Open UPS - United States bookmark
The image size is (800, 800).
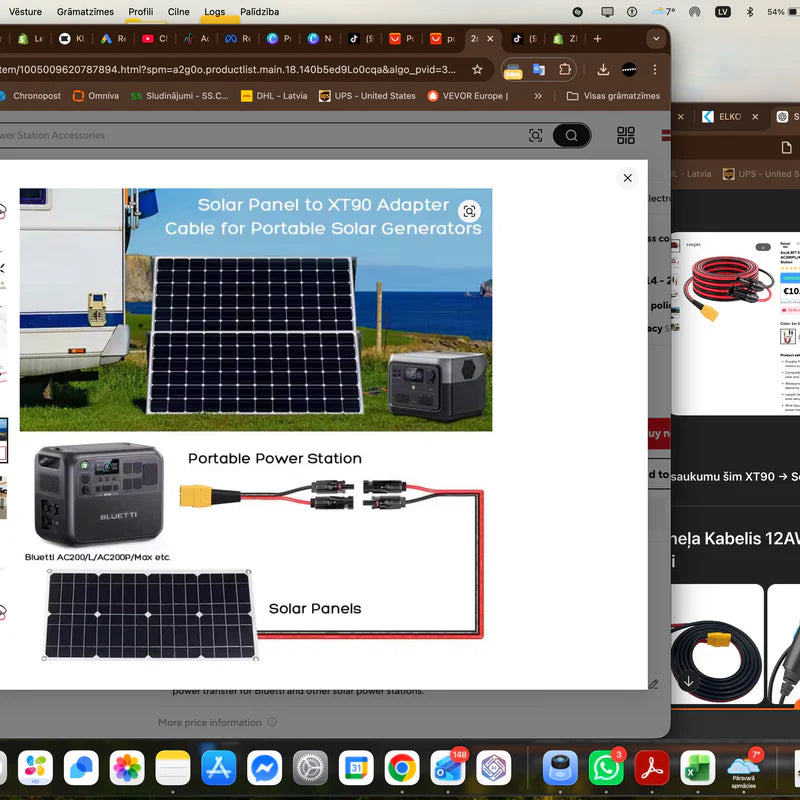[367, 96]
